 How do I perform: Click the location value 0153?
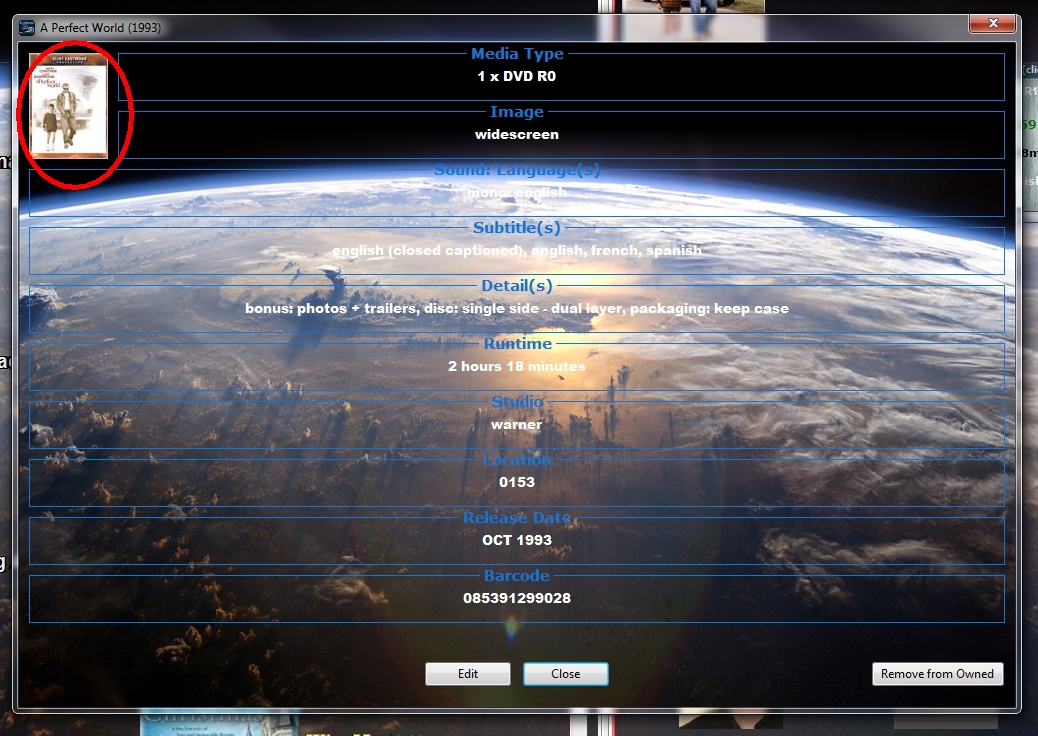517,482
